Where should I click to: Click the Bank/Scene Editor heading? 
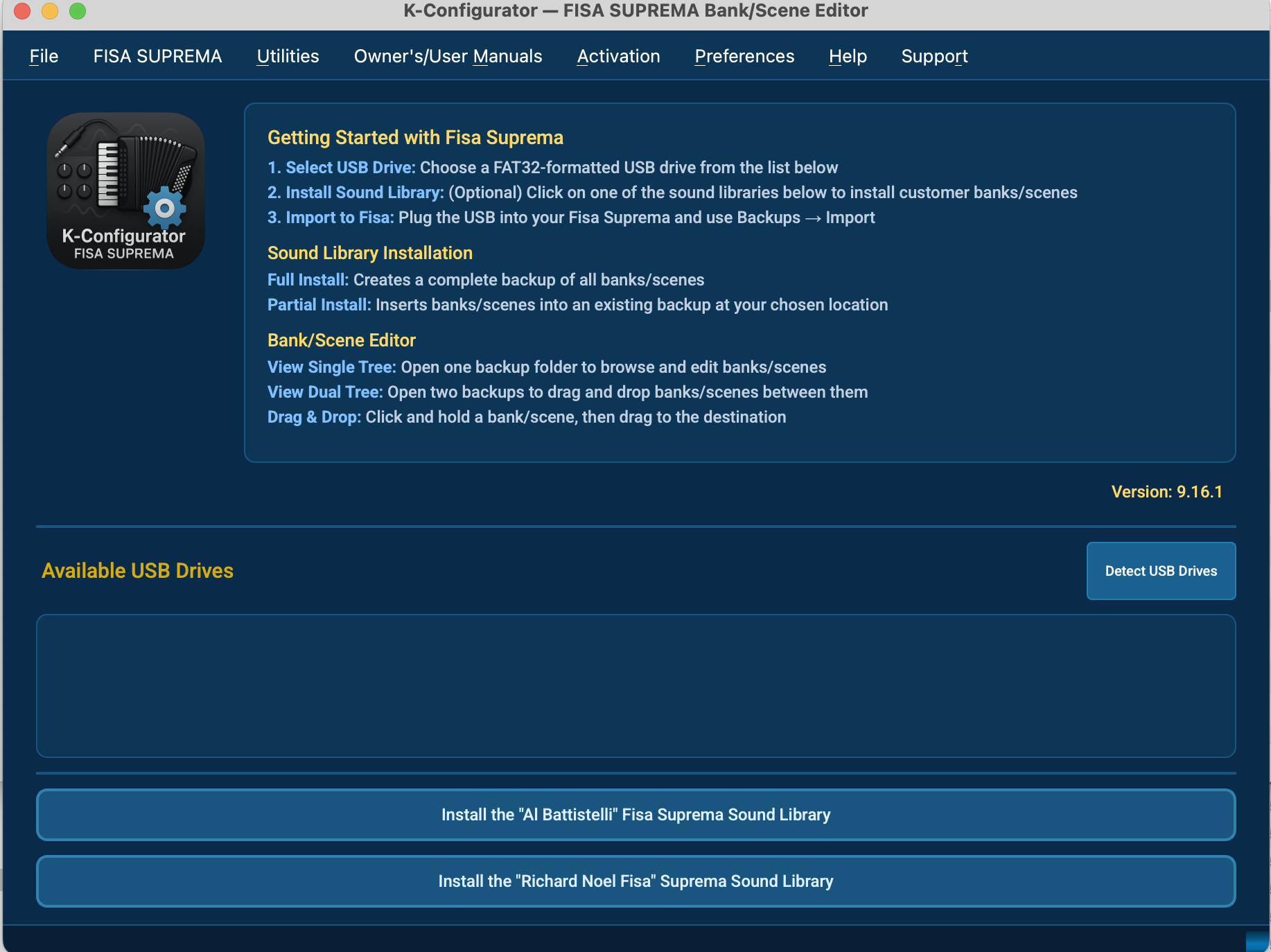coord(342,340)
